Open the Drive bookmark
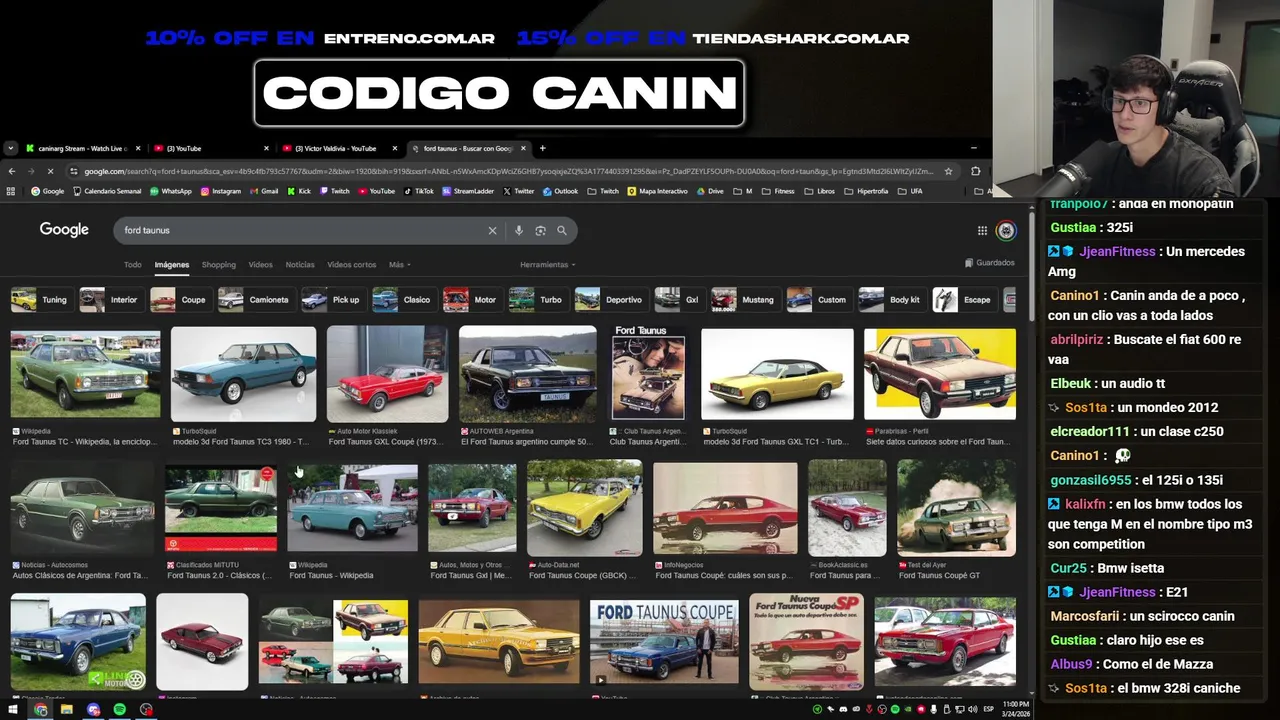This screenshot has width=1280, height=720. (x=709, y=191)
